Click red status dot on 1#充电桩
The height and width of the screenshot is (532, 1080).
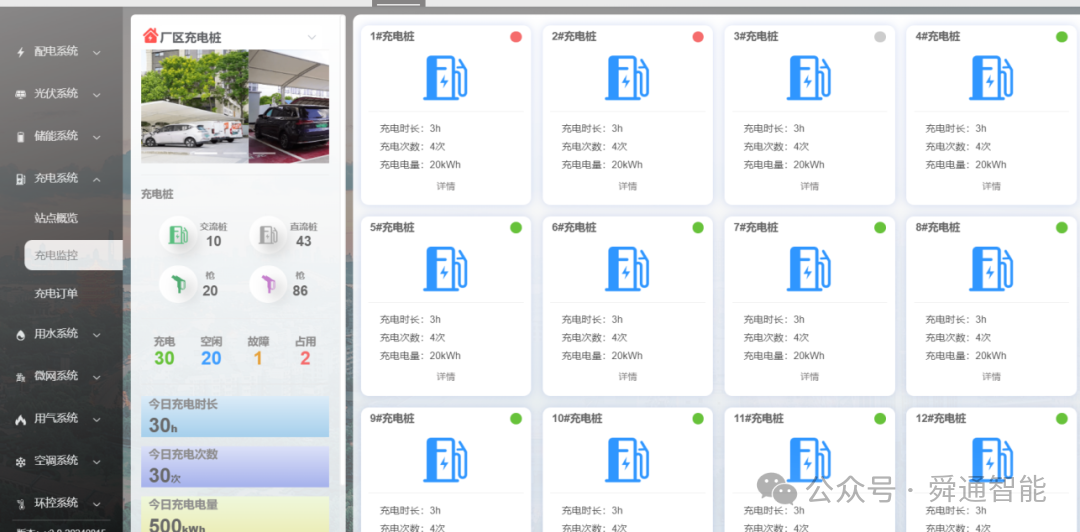[516, 37]
